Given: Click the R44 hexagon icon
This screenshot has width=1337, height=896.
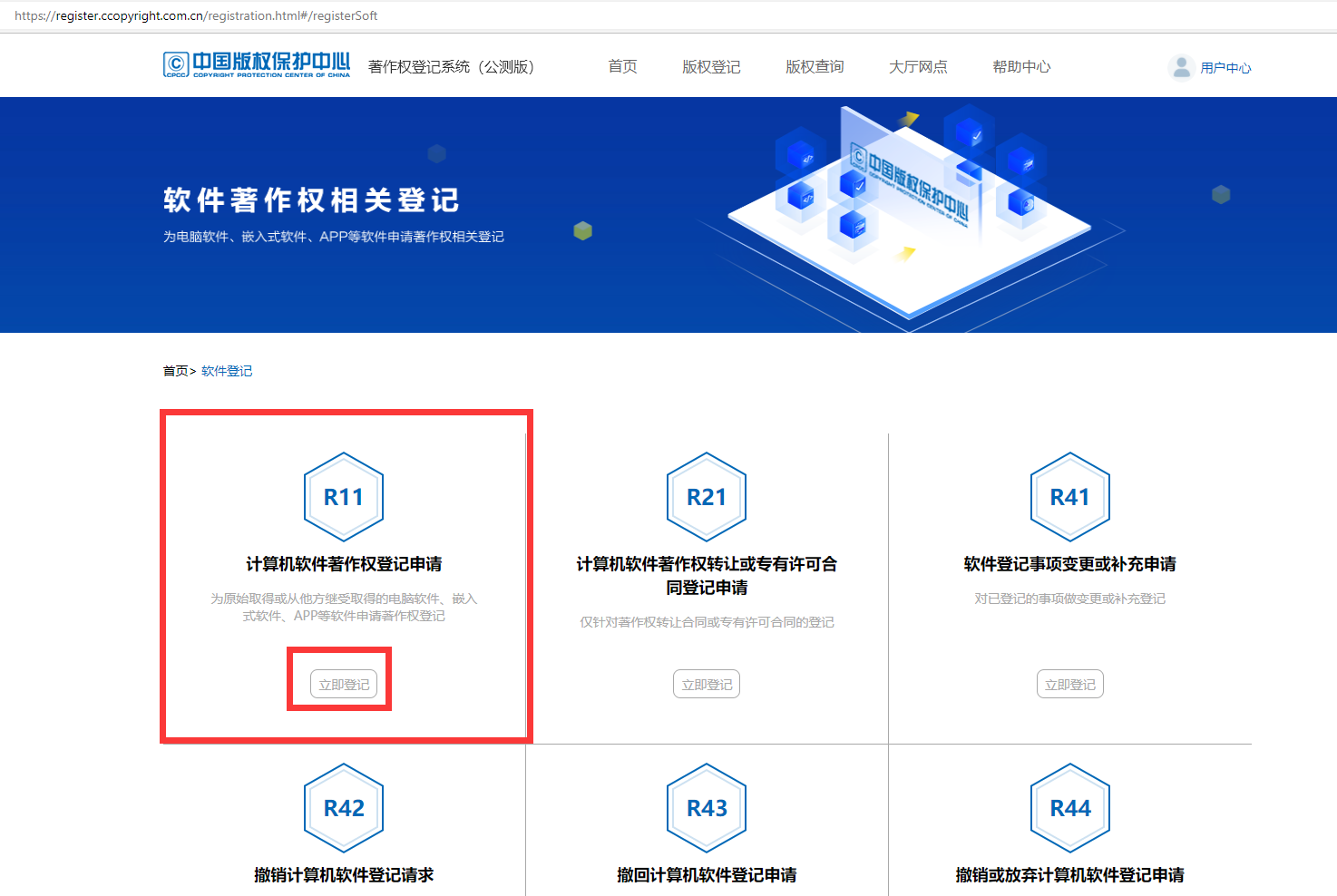Looking at the screenshot, I should pyautogui.click(x=1070, y=808).
